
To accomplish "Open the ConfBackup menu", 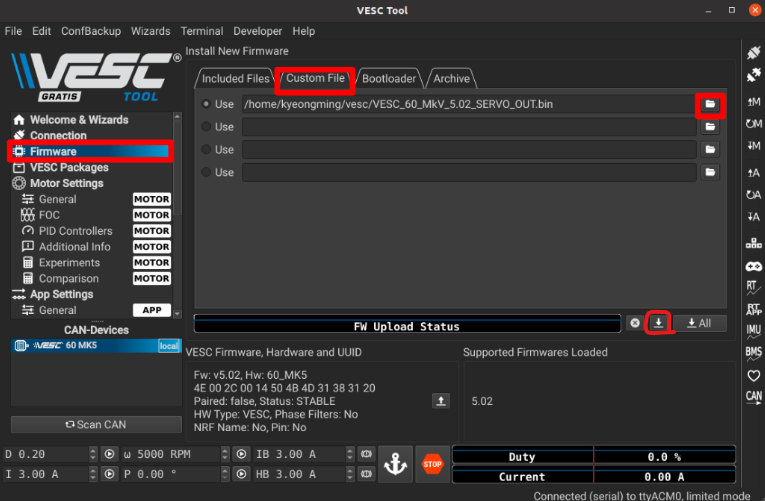I will (91, 31).
